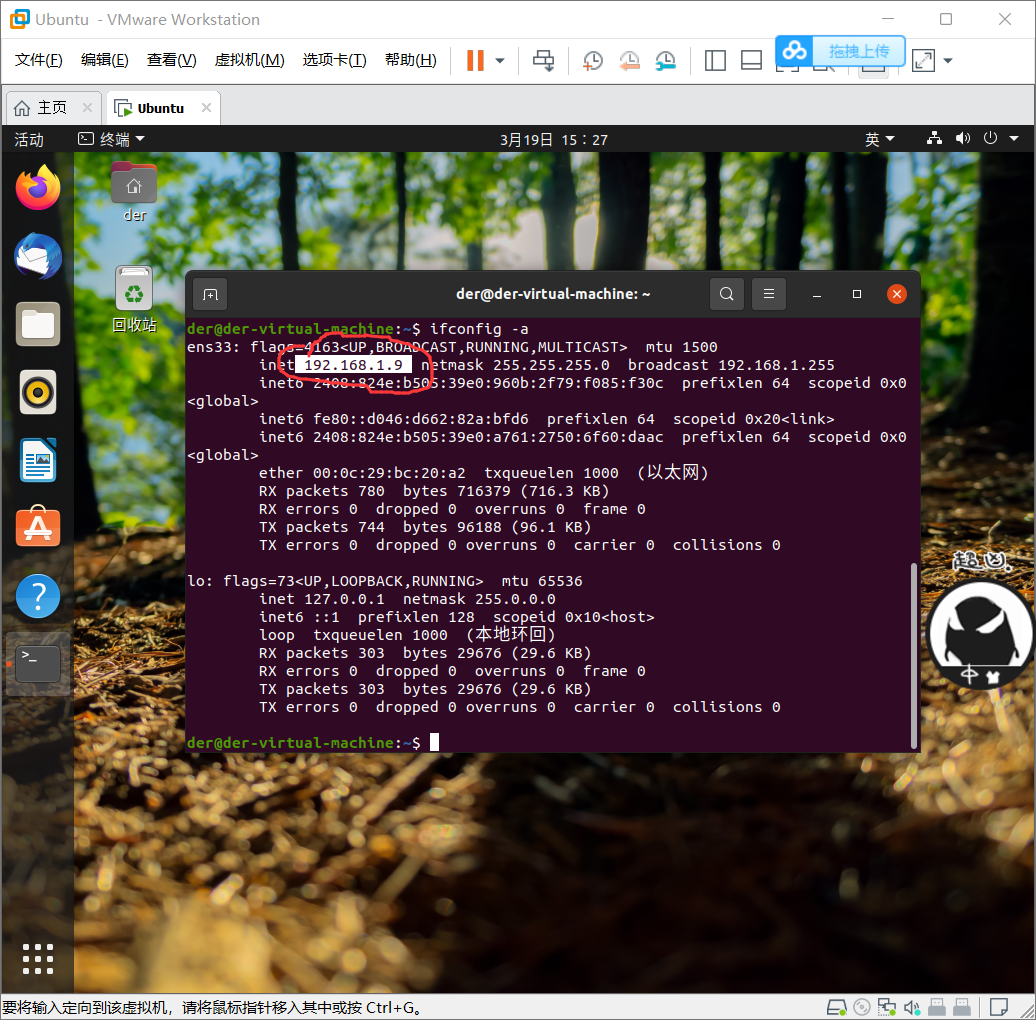Open a new tab in the terminal
Image resolution: width=1036 pixels, height=1020 pixels.
coord(210,295)
